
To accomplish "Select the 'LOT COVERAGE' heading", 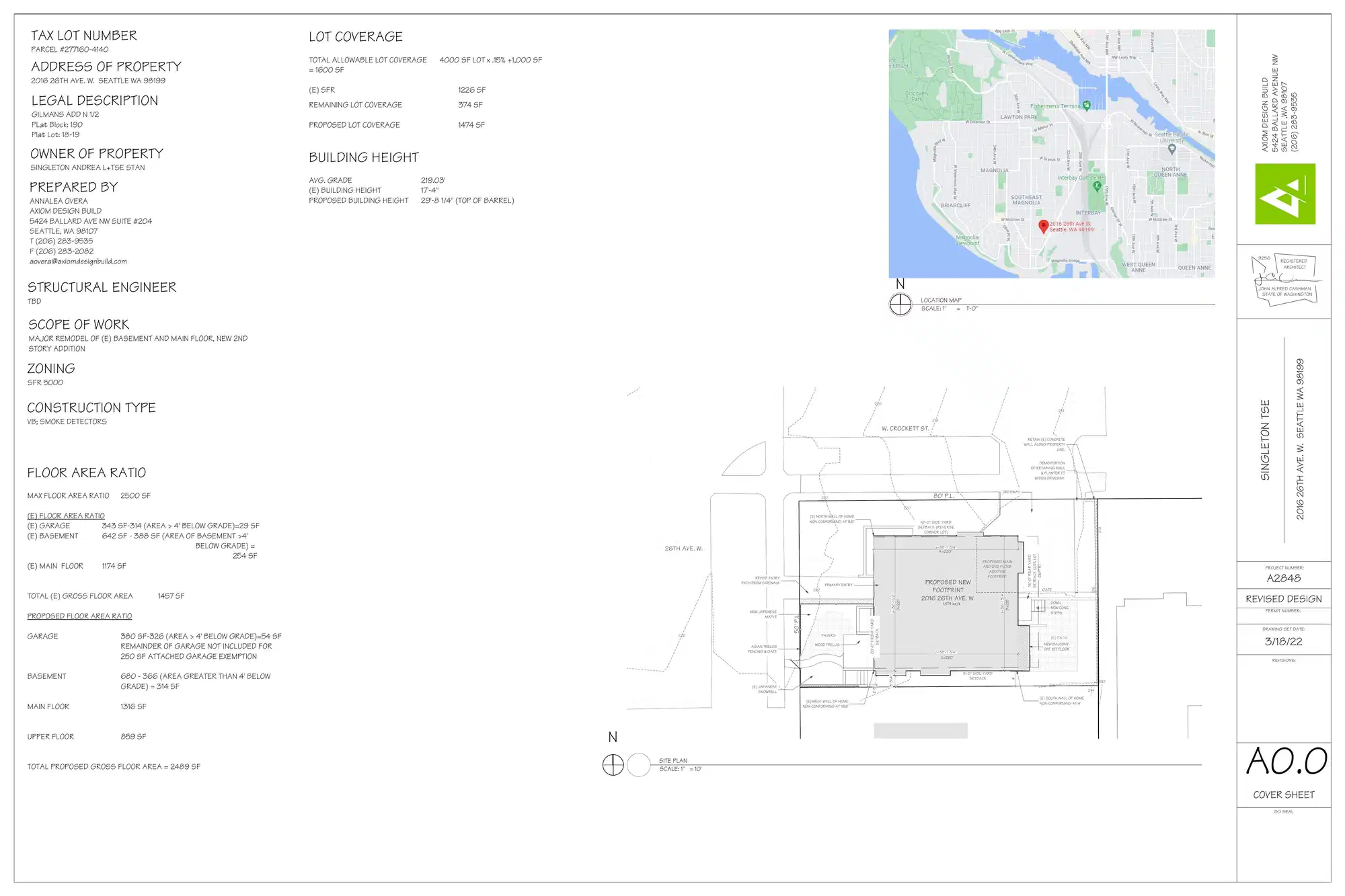I will (356, 37).
